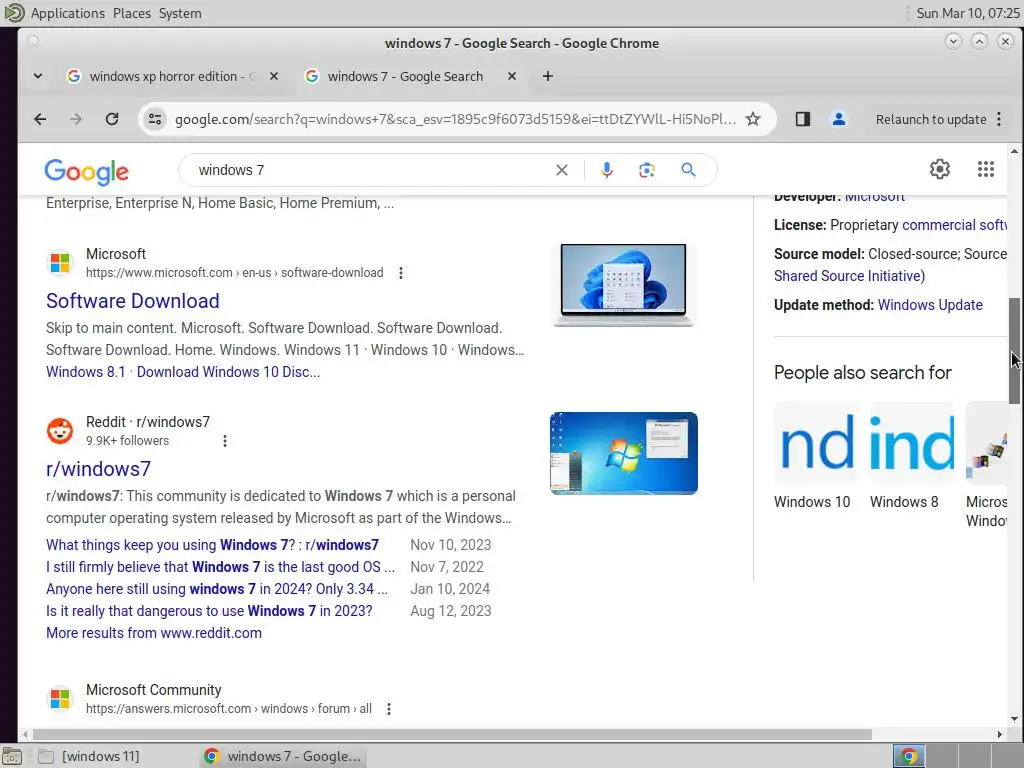Open the 'Shared Source Initiative' link
1024x768 pixels.
pos(847,276)
